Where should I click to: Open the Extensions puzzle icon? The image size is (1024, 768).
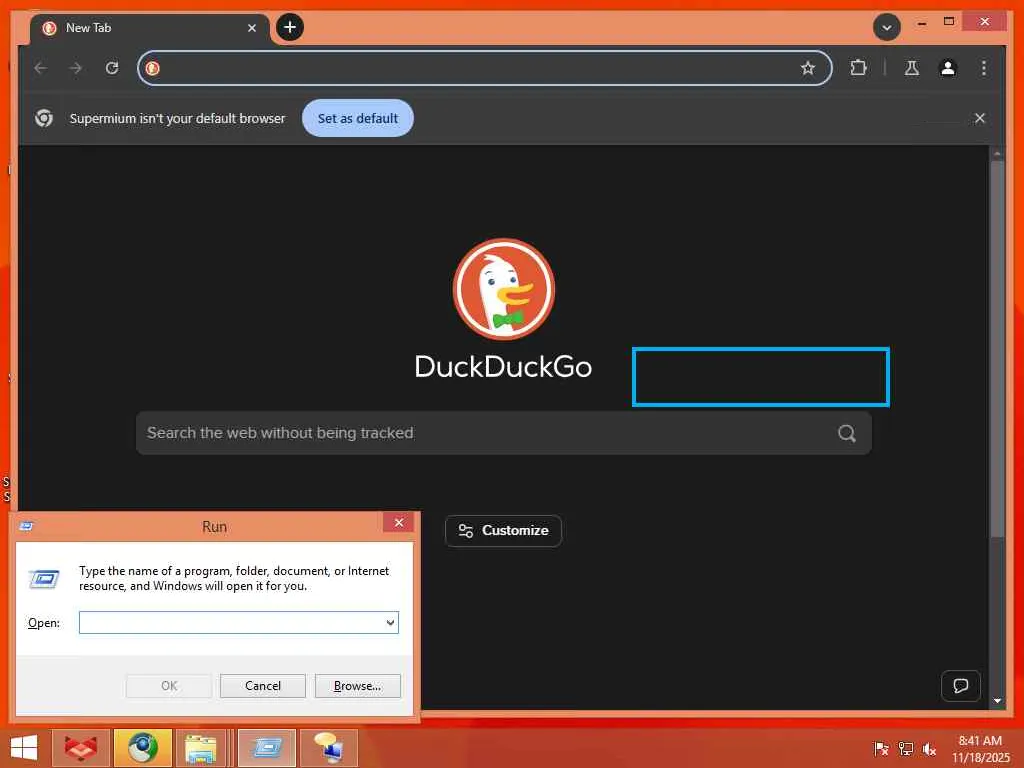pyautogui.click(x=858, y=68)
